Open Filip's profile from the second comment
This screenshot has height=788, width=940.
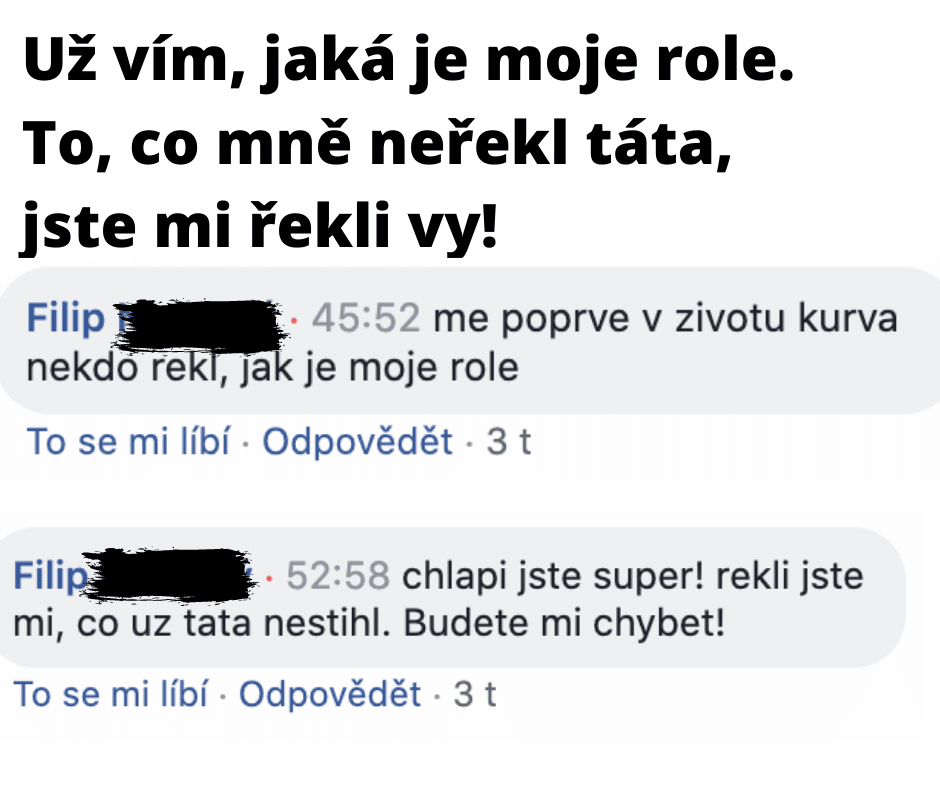tap(50, 576)
